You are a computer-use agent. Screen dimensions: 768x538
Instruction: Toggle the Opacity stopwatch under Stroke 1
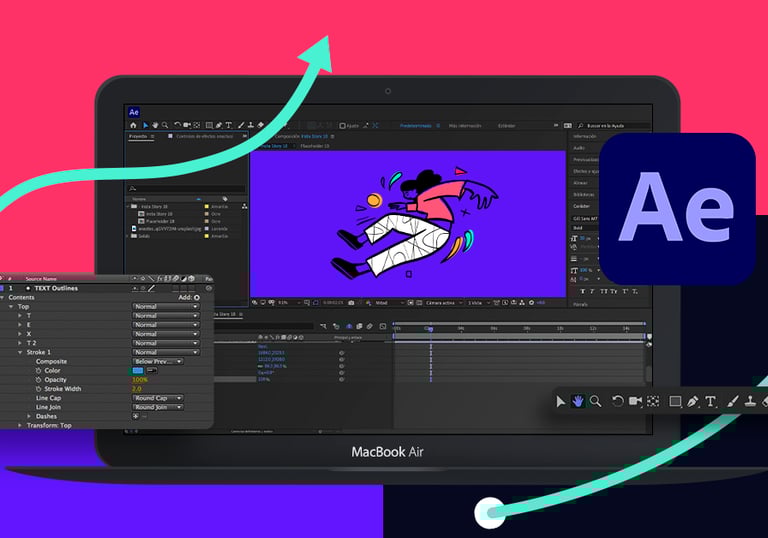pyautogui.click(x=38, y=380)
